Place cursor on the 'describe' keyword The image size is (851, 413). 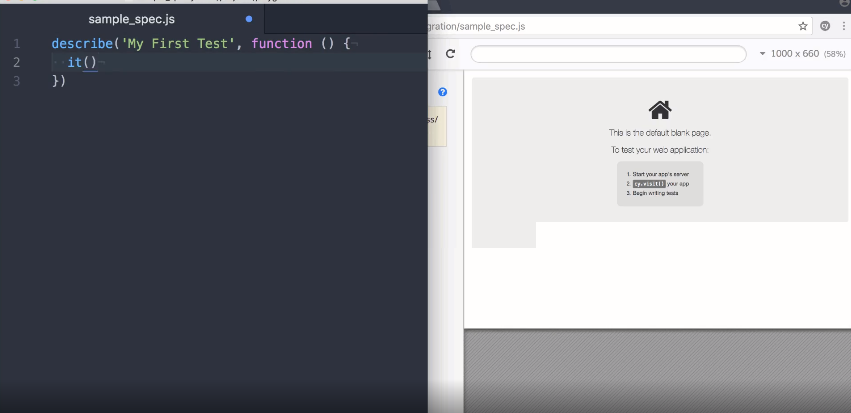pos(82,44)
